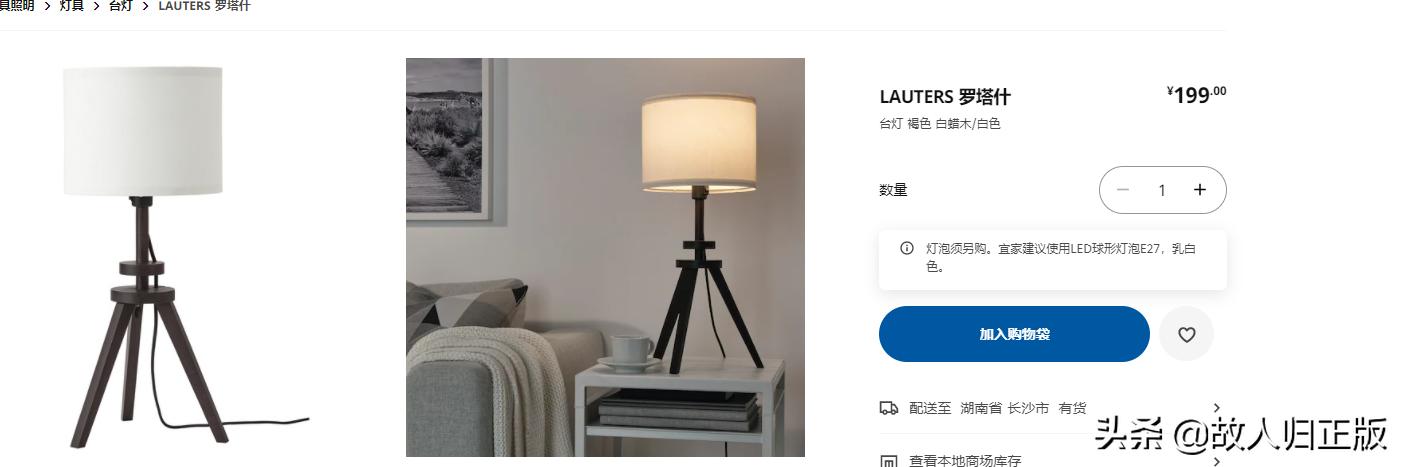Open the 灯具 breadcrumb link
The width and height of the screenshot is (1402, 467).
(x=72, y=6)
